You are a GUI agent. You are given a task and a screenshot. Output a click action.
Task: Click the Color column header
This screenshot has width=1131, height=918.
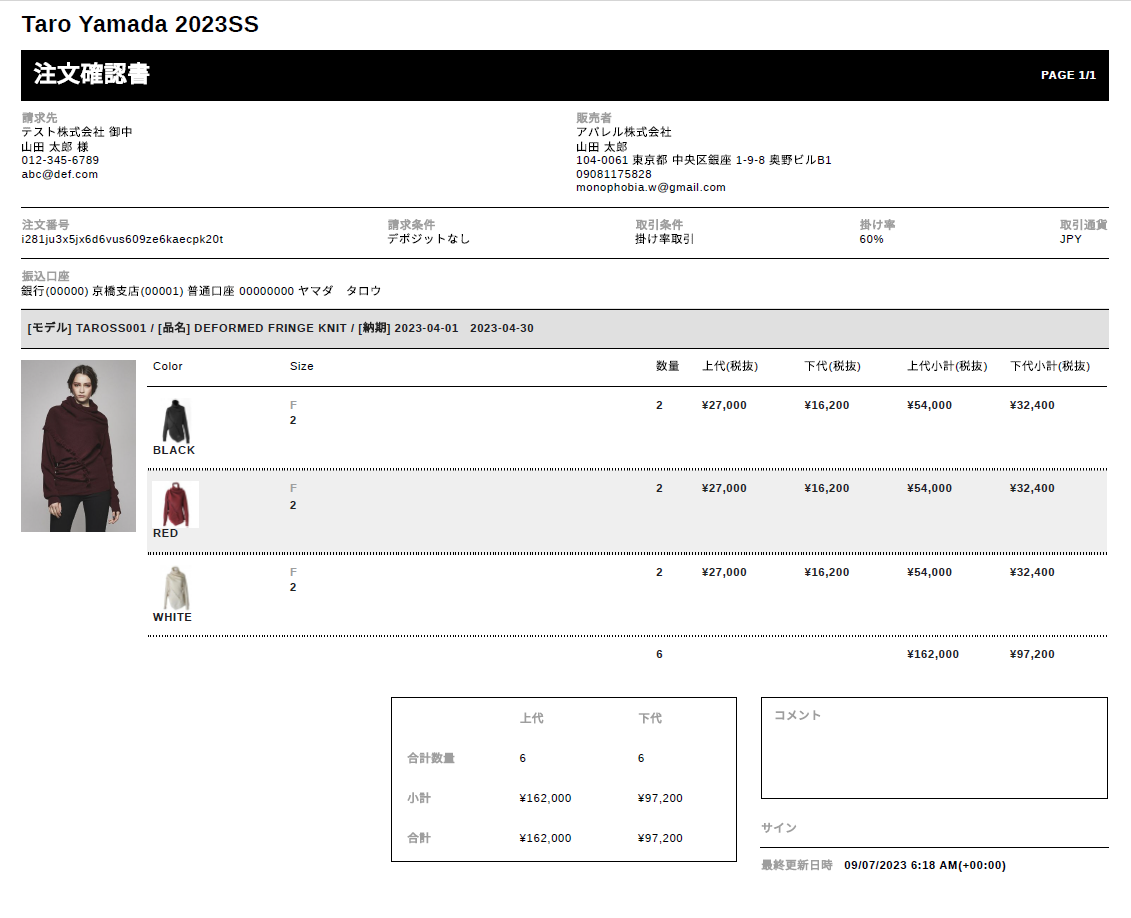coord(168,366)
